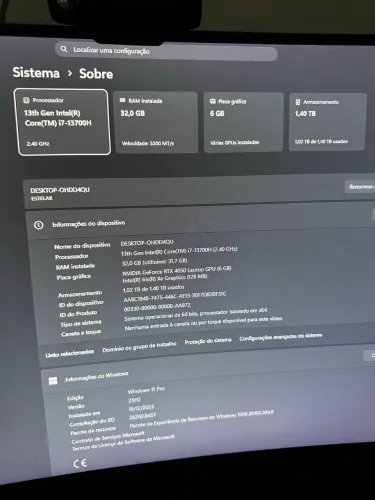
Task: Click the storage icon in Armazenamento card
Action: [x=298, y=102]
